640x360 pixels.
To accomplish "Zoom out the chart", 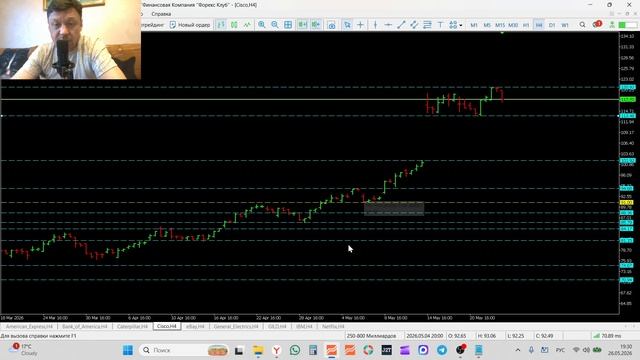I will [x=275, y=25].
